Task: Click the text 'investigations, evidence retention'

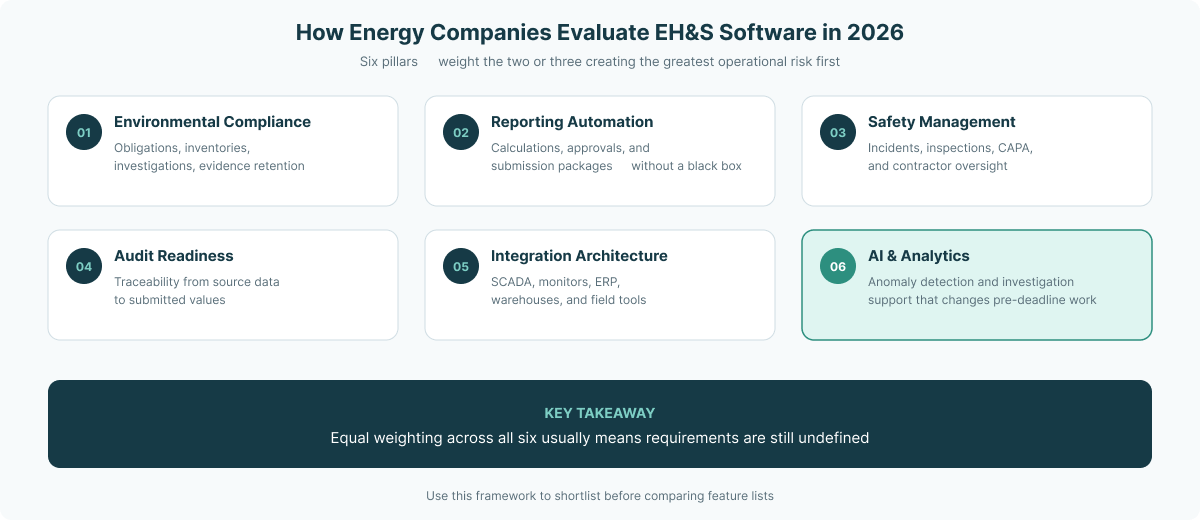Action: click(x=209, y=166)
